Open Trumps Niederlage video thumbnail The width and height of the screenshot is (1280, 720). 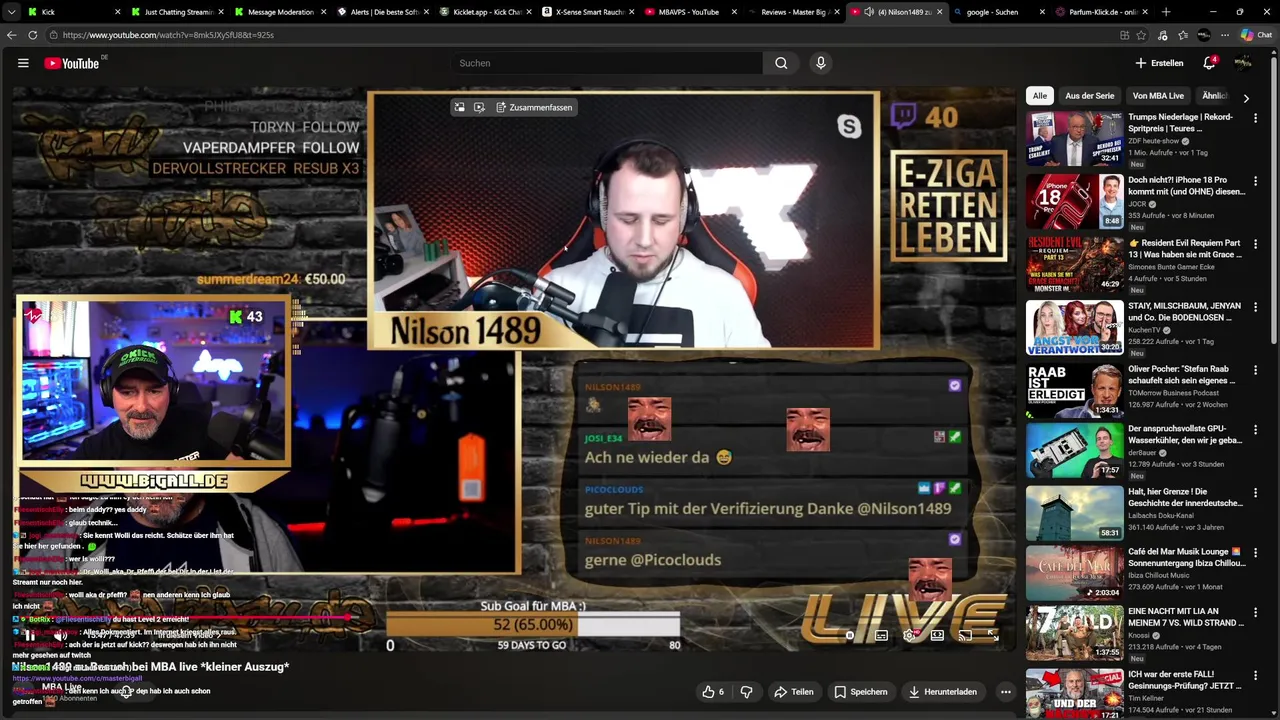click(1074, 138)
